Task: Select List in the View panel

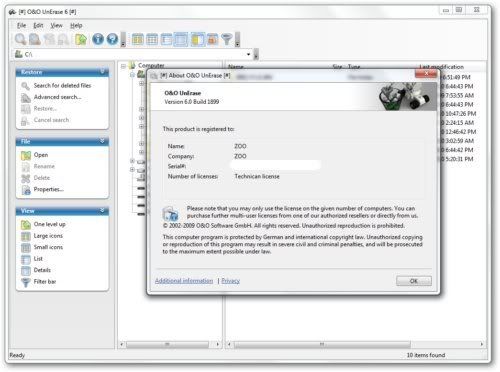Action: tap(38, 259)
